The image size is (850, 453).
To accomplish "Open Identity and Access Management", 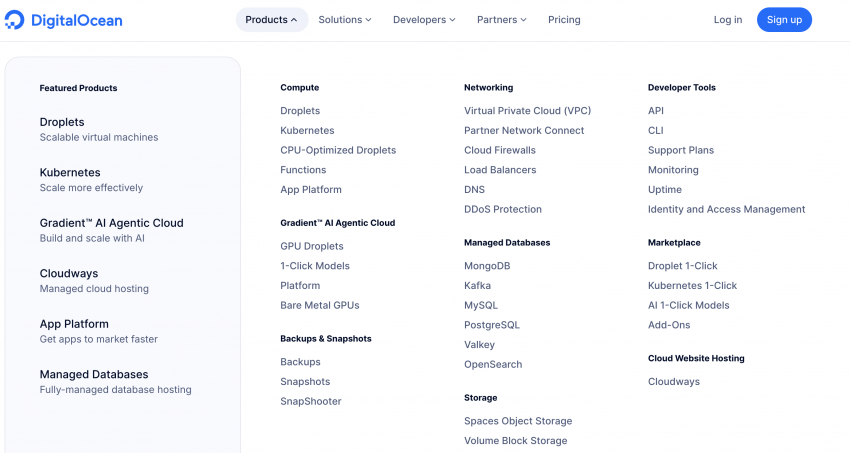I will [x=726, y=209].
